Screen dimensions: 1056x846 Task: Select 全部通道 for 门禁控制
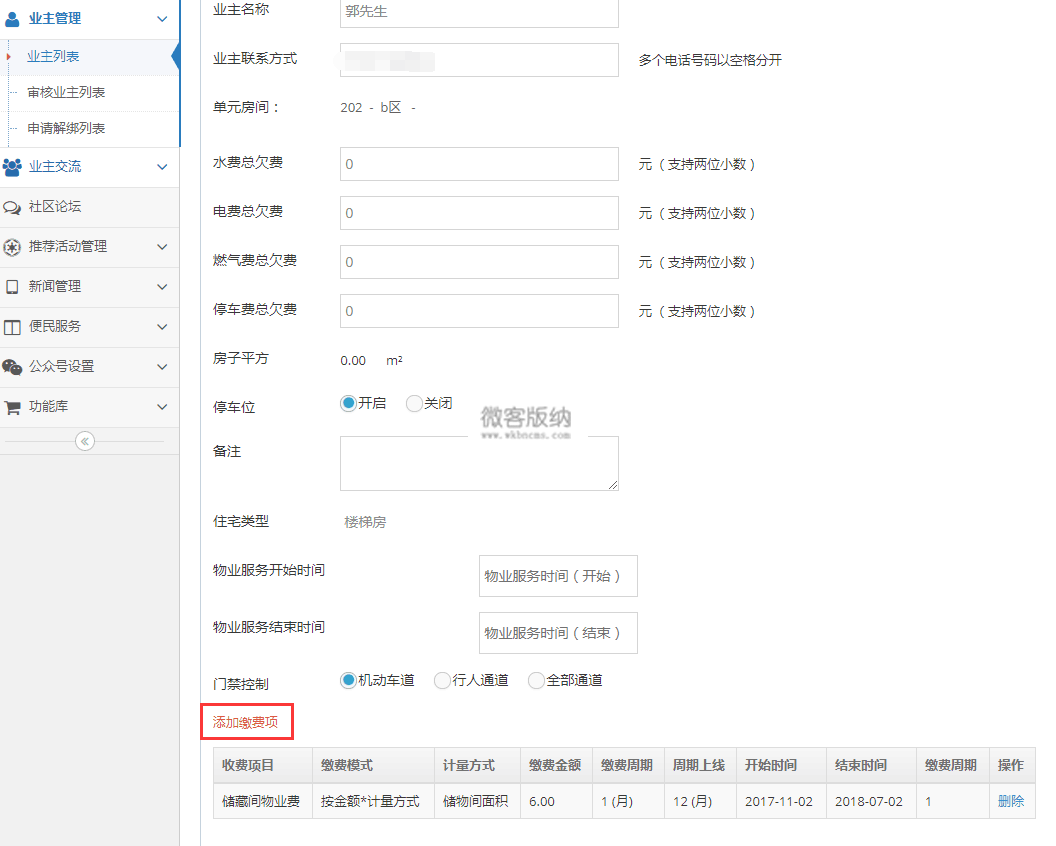click(536, 680)
